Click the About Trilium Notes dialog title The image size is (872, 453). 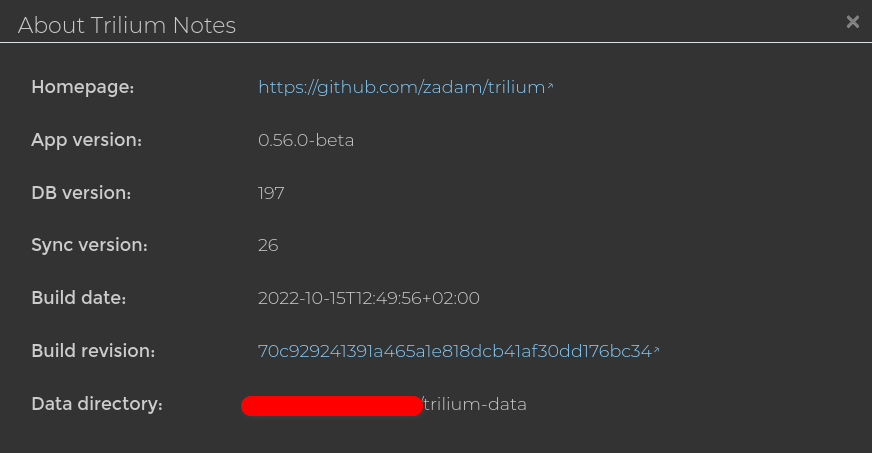click(127, 26)
